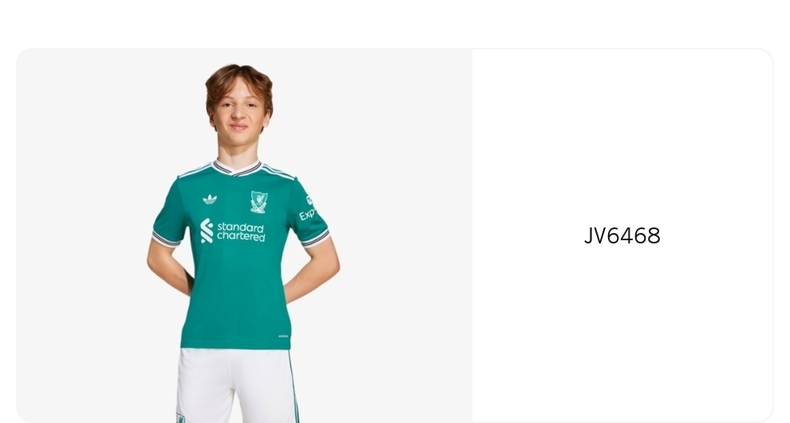Click the white shorts in product image
Image resolution: width=790 pixels, height=423 pixels.
coord(237,386)
